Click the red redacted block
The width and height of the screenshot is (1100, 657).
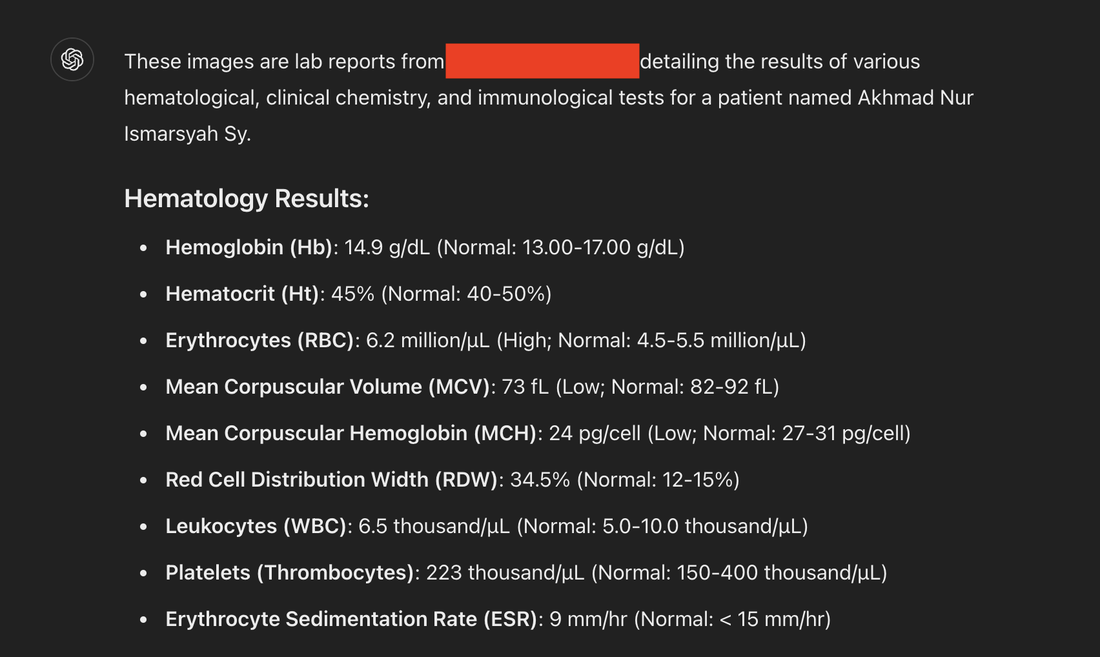542,61
